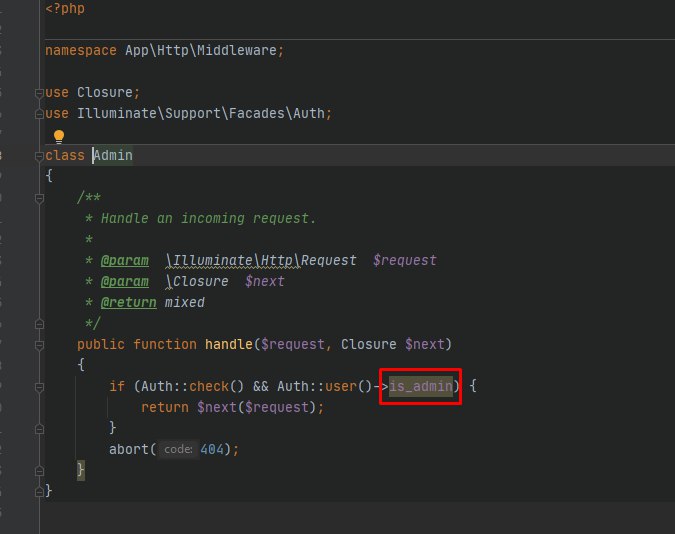Click 'Closure' type hint in the handle signature

pos(368,345)
